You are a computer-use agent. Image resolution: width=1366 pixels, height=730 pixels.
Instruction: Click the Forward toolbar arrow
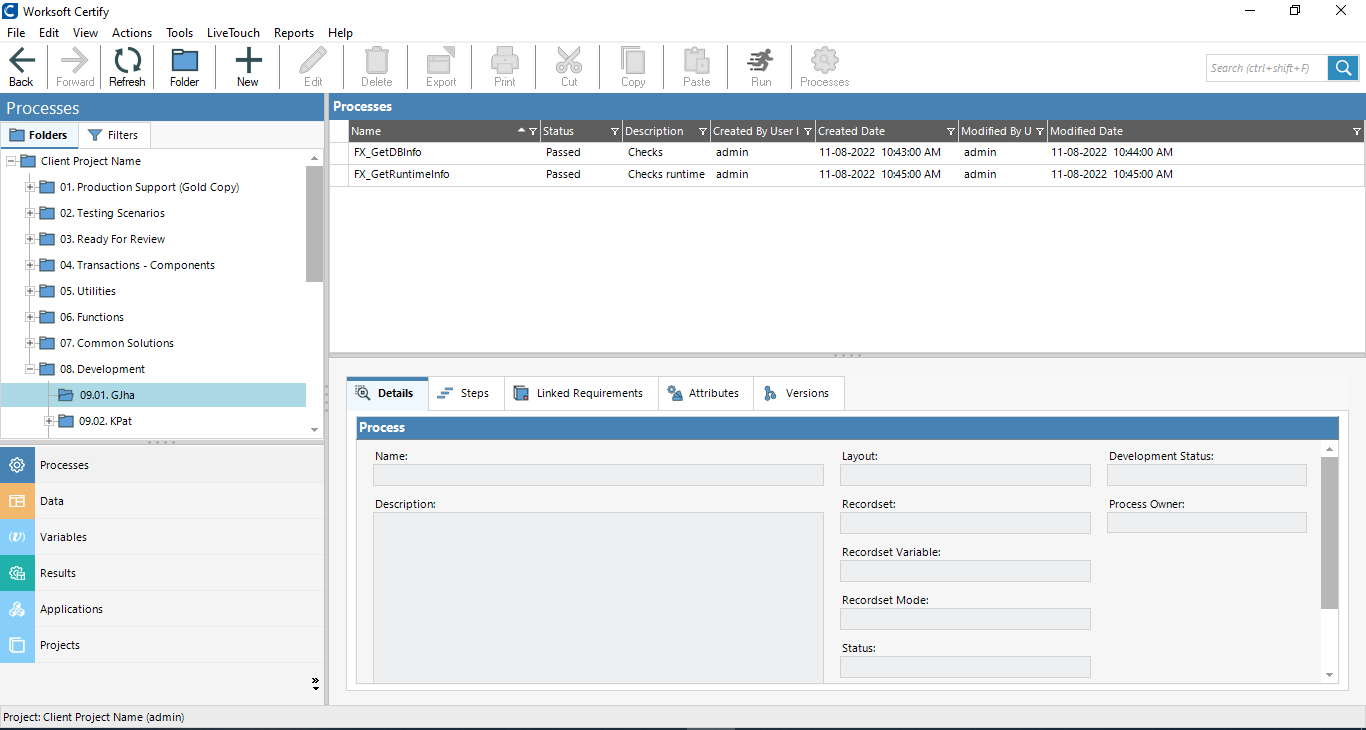coord(75,67)
